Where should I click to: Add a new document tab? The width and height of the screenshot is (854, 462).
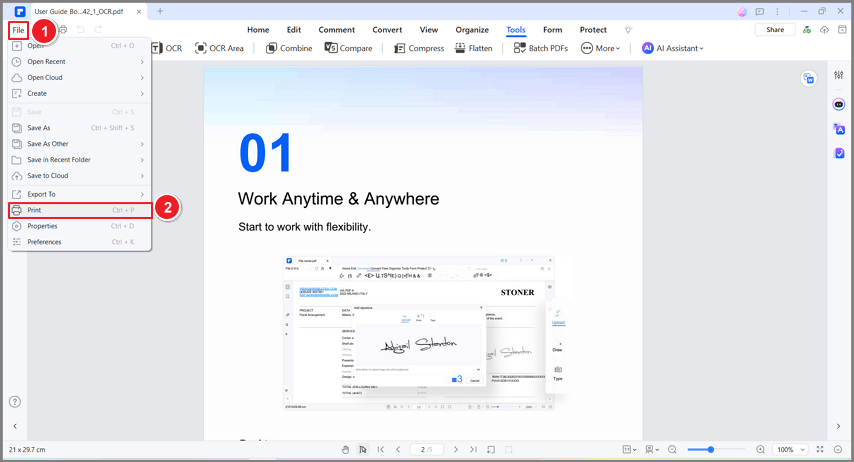click(160, 11)
